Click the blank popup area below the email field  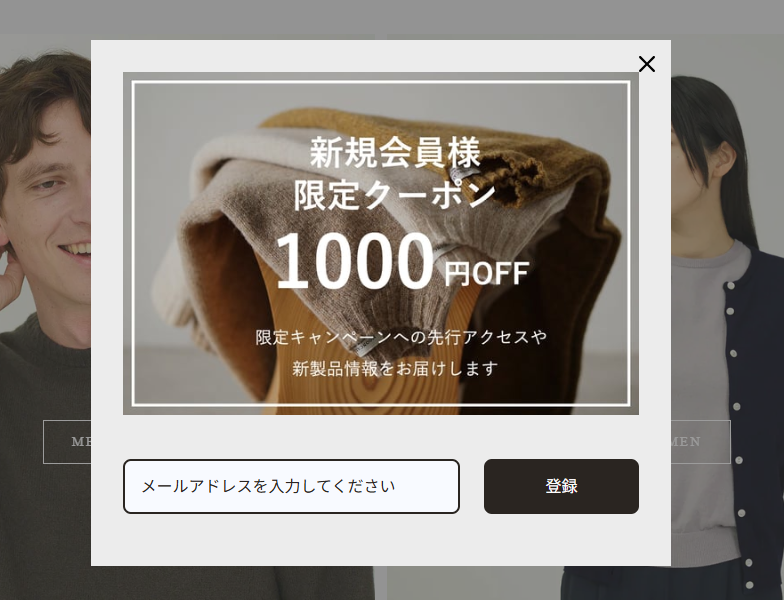pyautogui.click(x=380, y=540)
